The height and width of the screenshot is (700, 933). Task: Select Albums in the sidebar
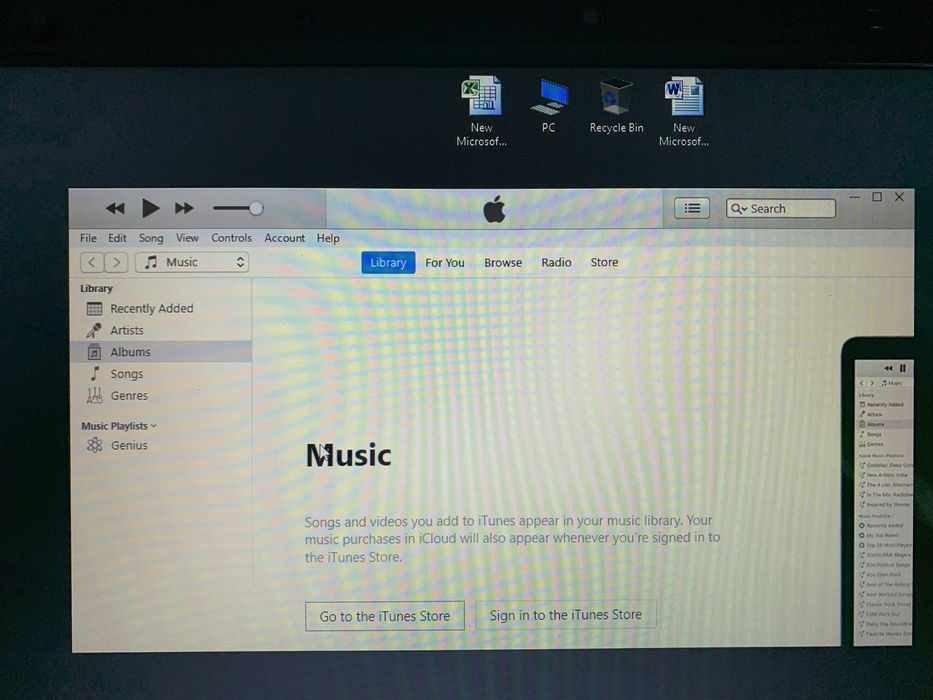pyautogui.click(x=161, y=352)
